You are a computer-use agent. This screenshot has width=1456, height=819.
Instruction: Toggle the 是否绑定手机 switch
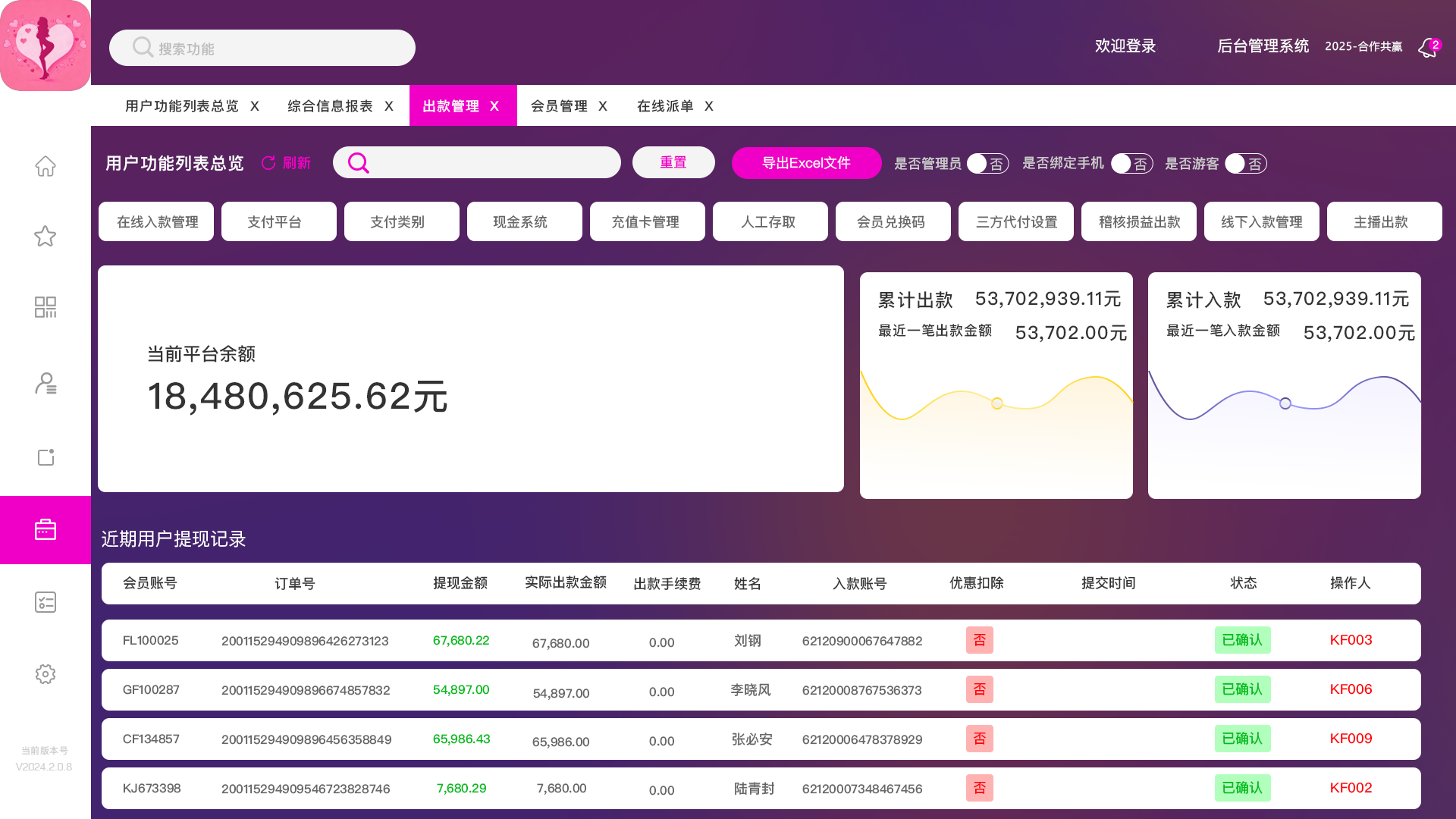(x=1131, y=164)
